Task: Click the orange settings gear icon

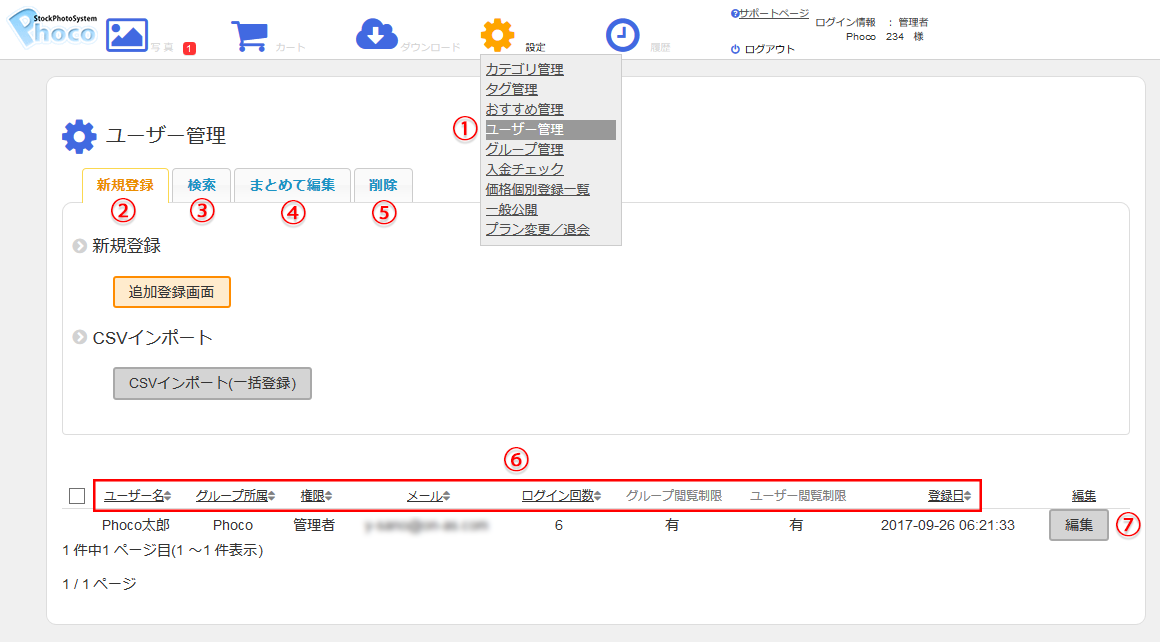Action: [x=497, y=35]
